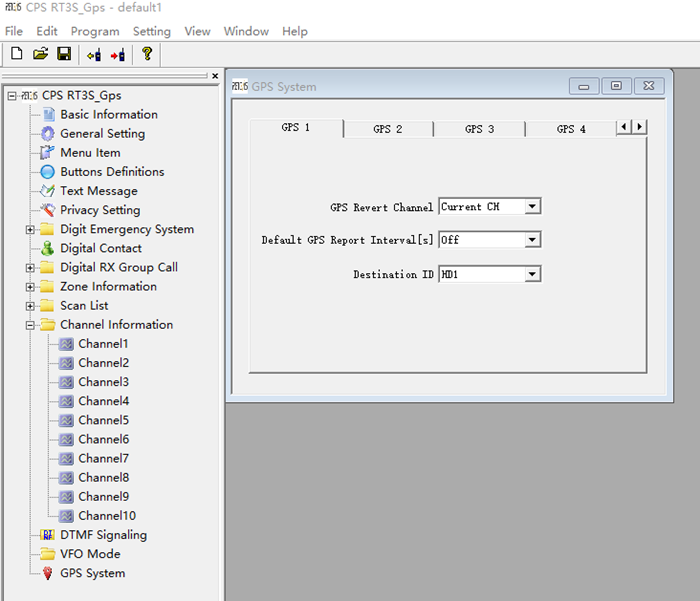Select DTMF Signaling in the tree
This screenshot has height=601, width=700.
tap(103, 535)
